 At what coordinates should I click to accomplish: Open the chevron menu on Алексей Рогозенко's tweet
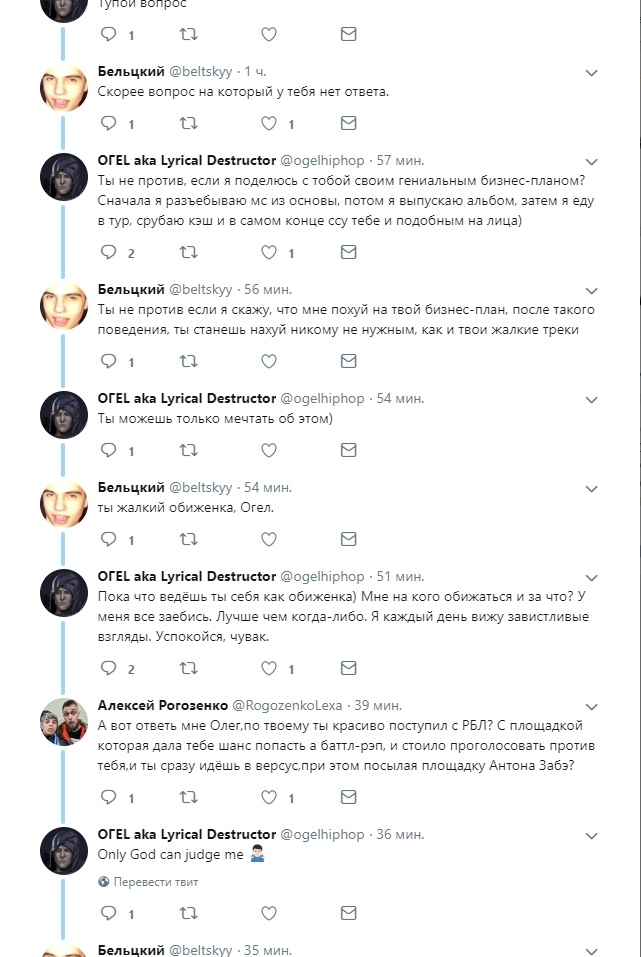point(591,707)
